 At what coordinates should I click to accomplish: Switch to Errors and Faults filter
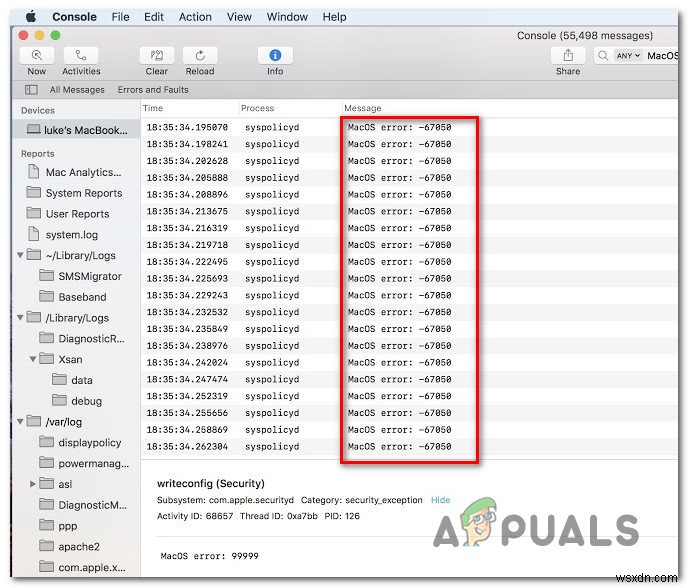point(153,90)
